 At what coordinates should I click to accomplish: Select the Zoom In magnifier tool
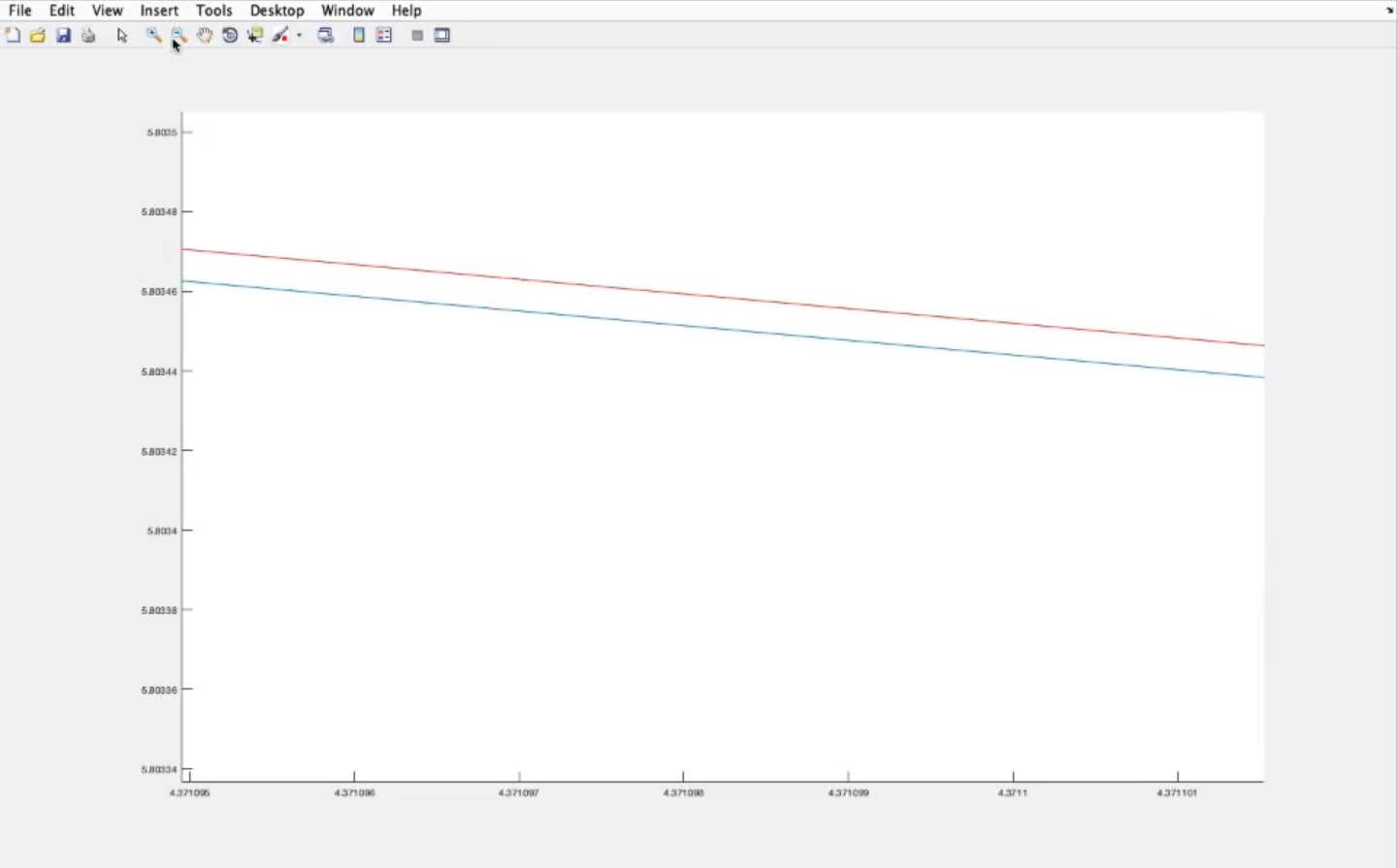[x=153, y=35]
